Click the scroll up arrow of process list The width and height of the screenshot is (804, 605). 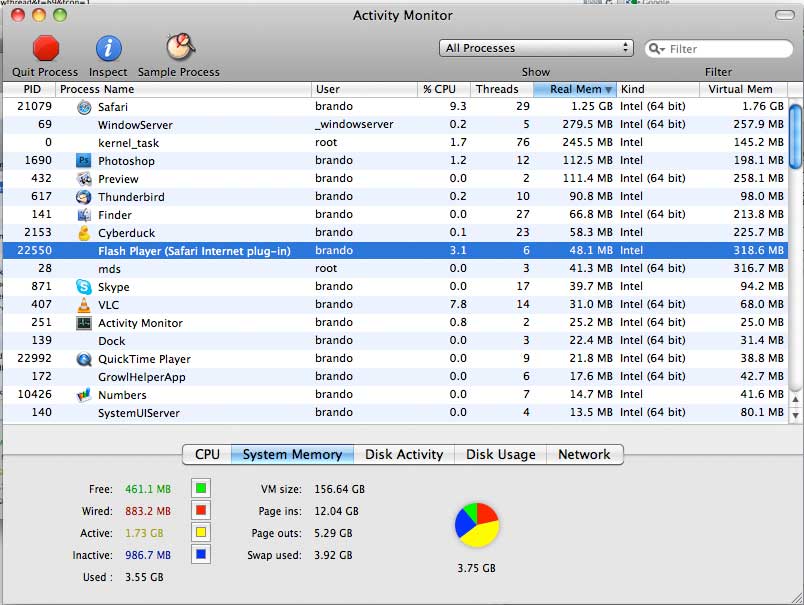(795, 399)
